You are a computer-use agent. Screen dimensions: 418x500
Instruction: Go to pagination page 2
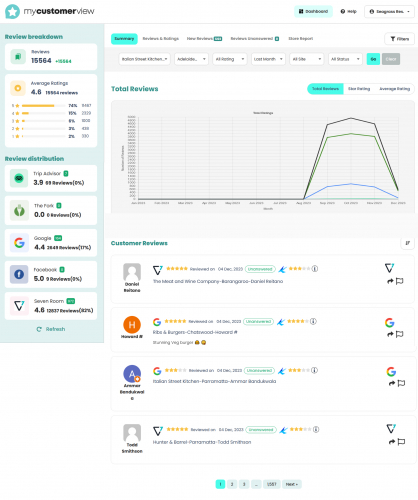pos(232,484)
